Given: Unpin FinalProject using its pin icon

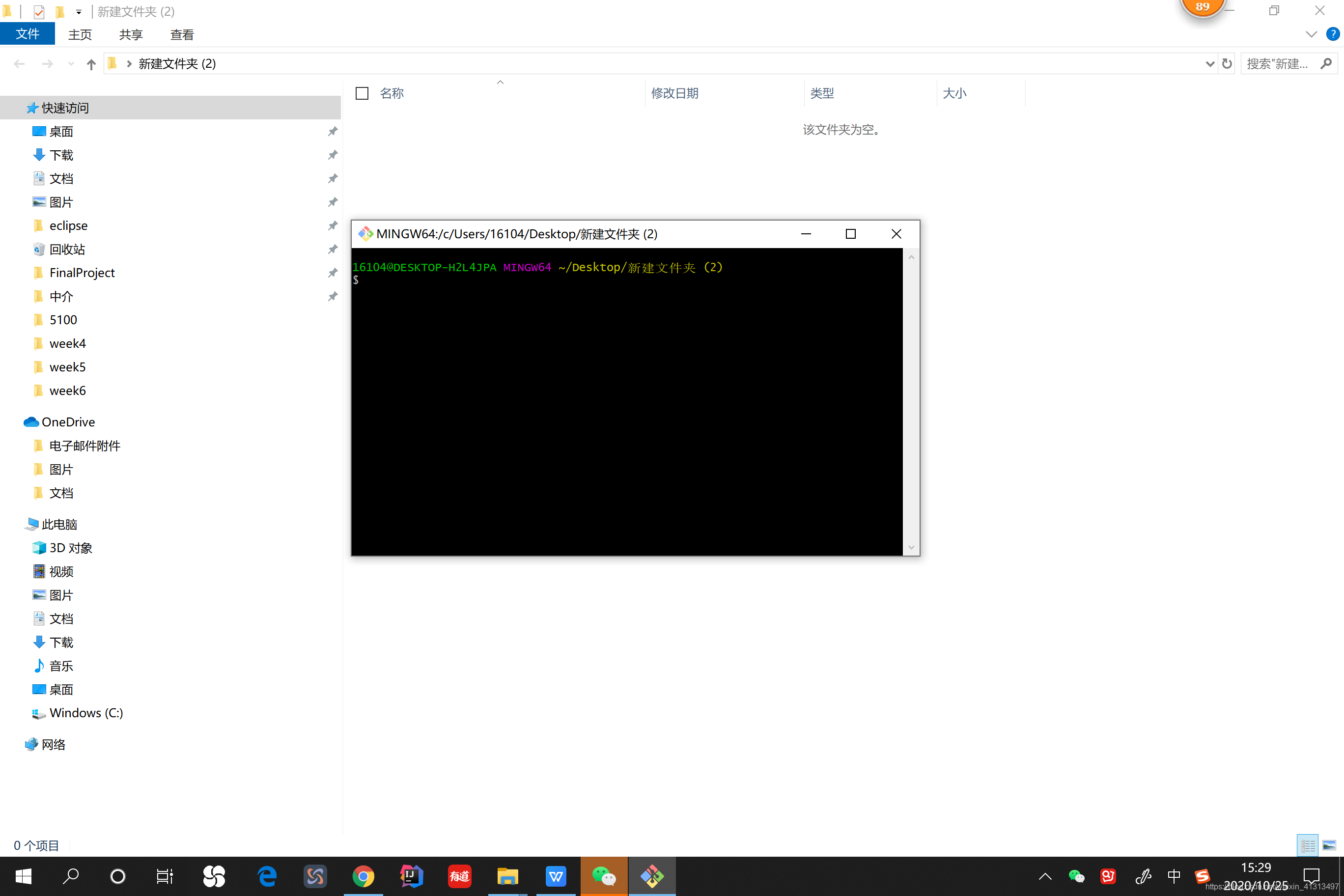Looking at the screenshot, I should click(333, 273).
